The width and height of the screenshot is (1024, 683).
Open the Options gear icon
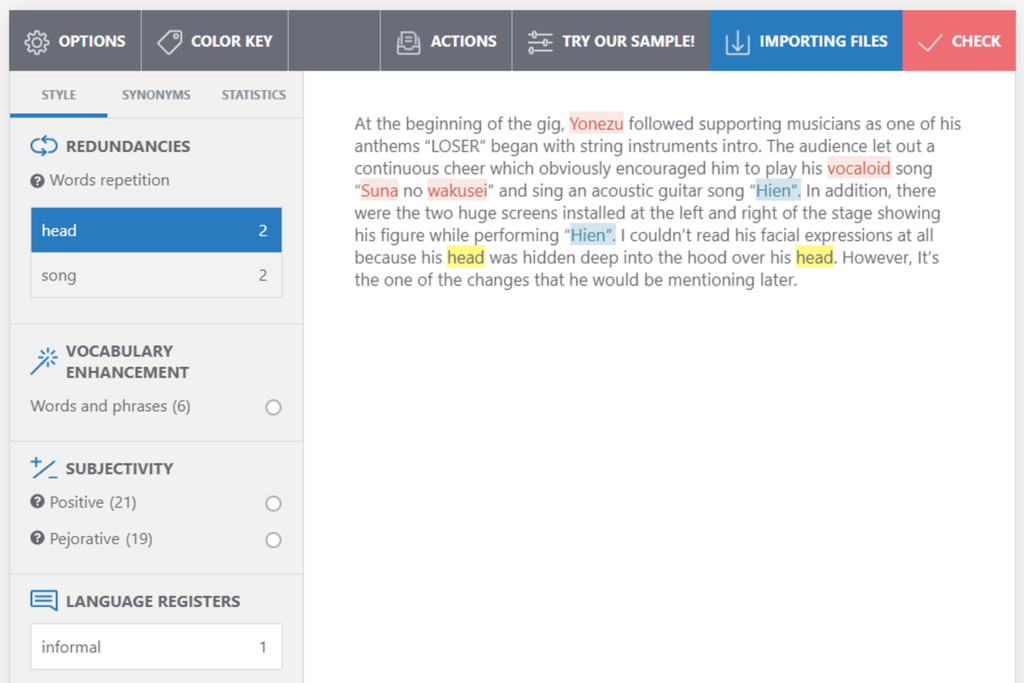37,42
